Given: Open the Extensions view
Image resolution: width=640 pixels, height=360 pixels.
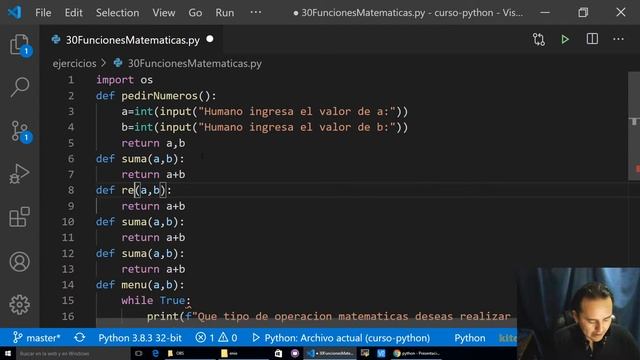Looking at the screenshot, I should [19, 217].
